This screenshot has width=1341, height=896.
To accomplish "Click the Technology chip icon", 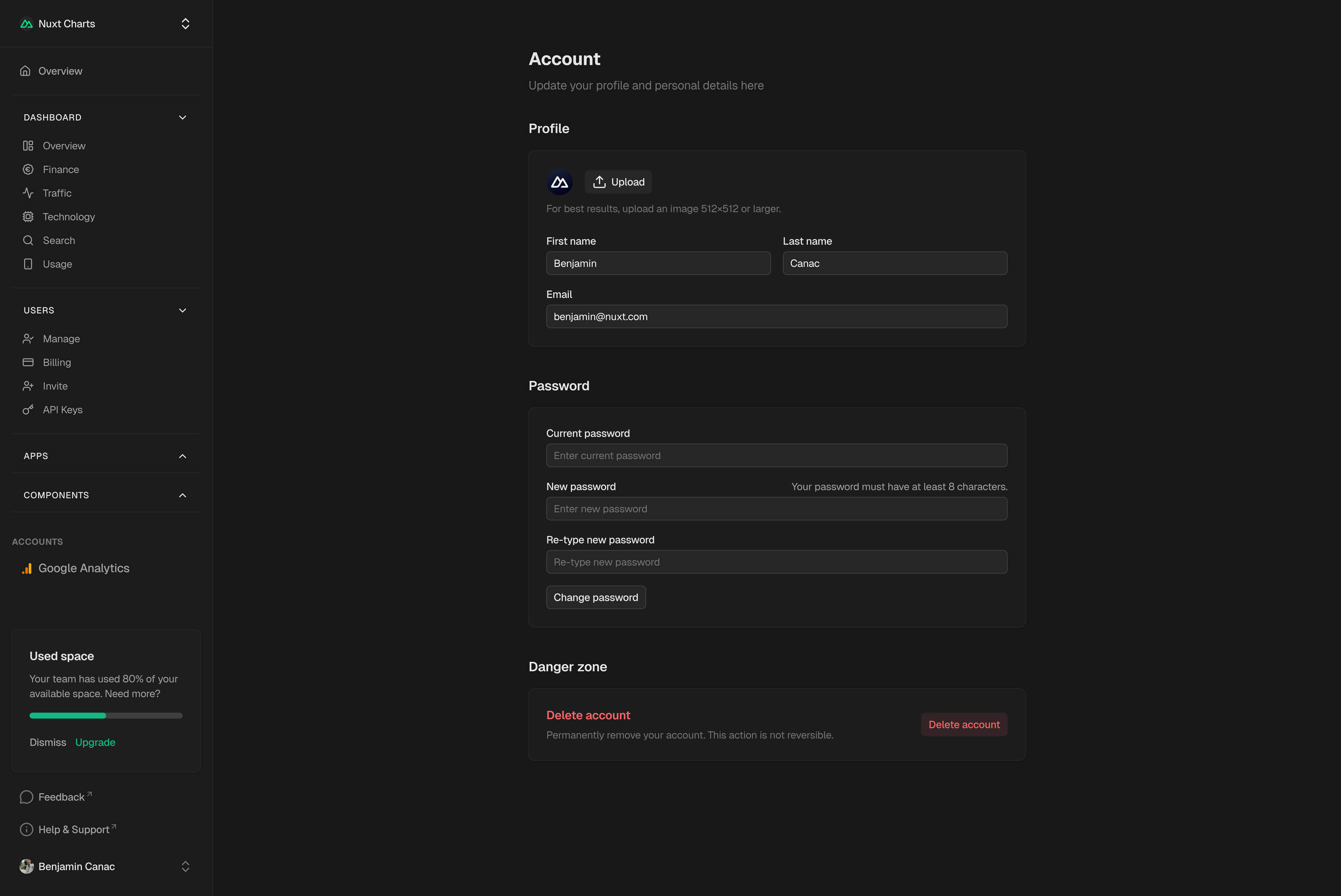I will (x=28, y=217).
